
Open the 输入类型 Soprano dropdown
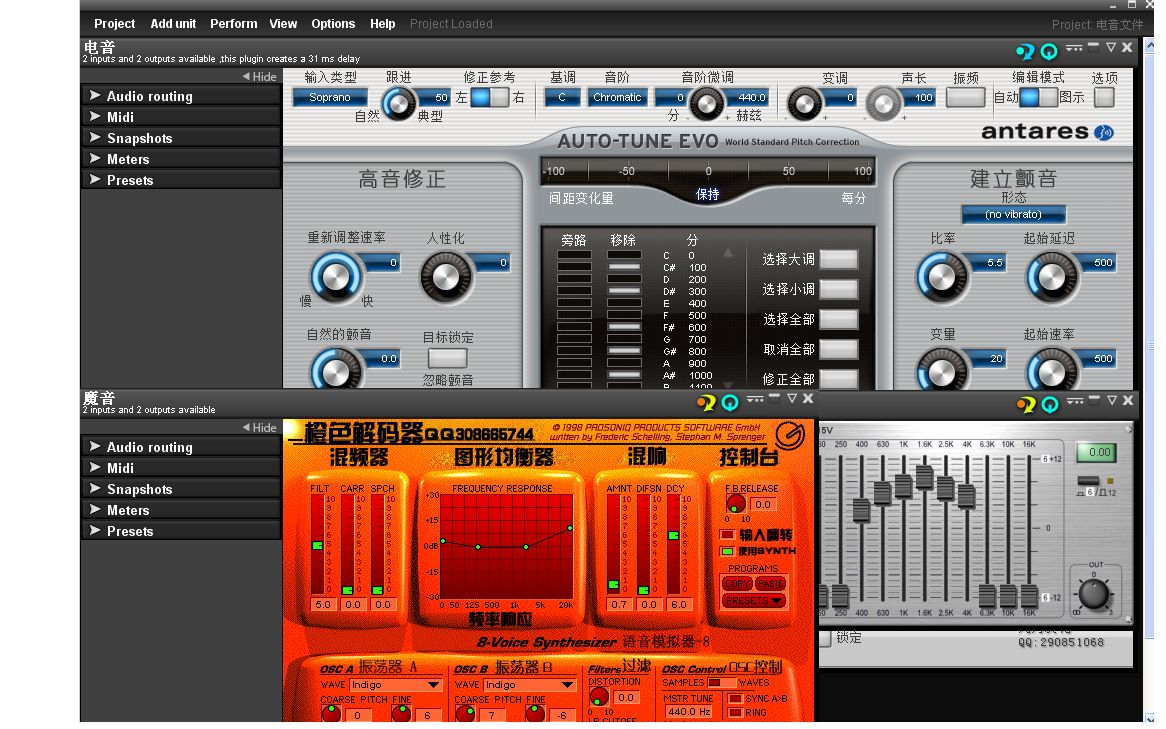[x=330, y=97]
